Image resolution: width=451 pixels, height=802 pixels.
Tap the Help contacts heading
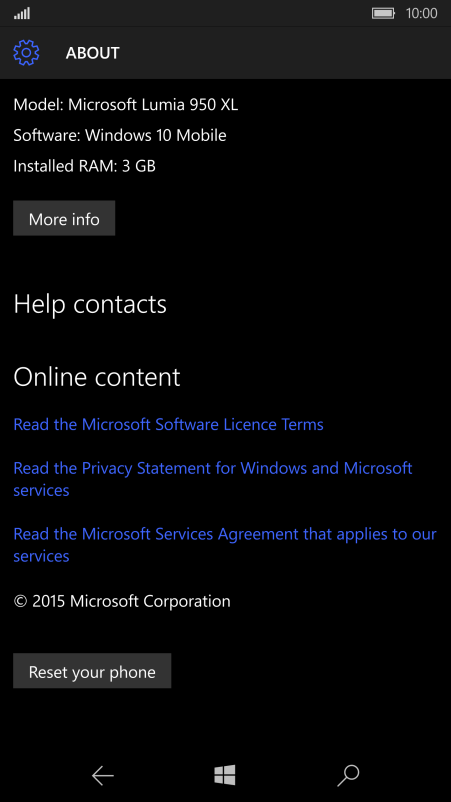pos(90,304)
